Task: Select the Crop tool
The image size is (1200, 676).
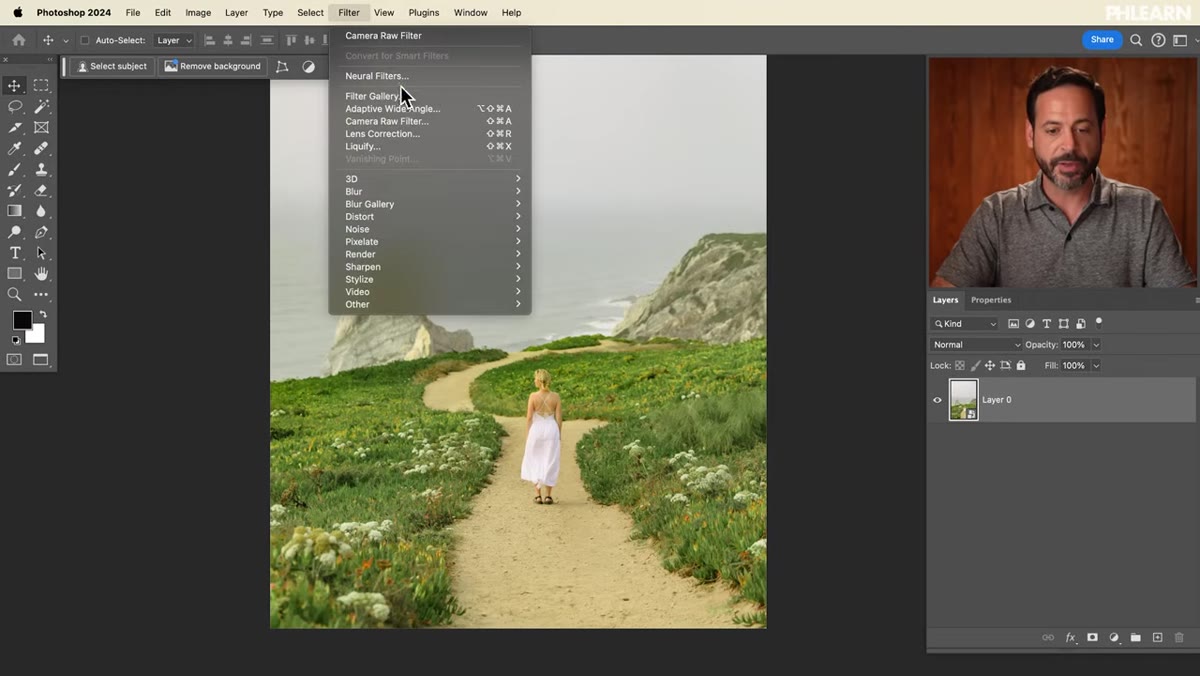Action: click(14, 127)
